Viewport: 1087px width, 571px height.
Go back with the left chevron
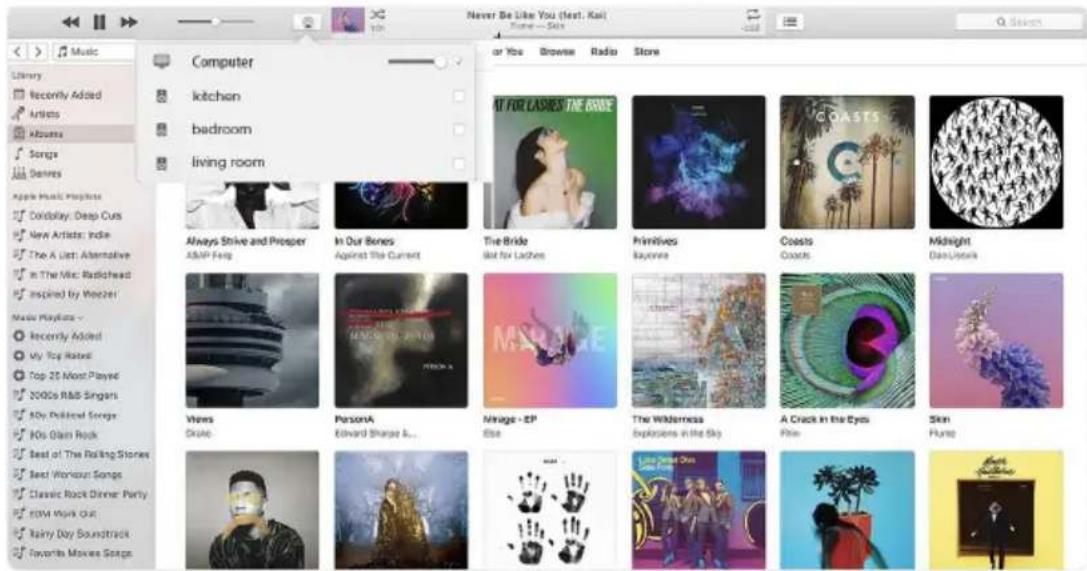point(19,51)
